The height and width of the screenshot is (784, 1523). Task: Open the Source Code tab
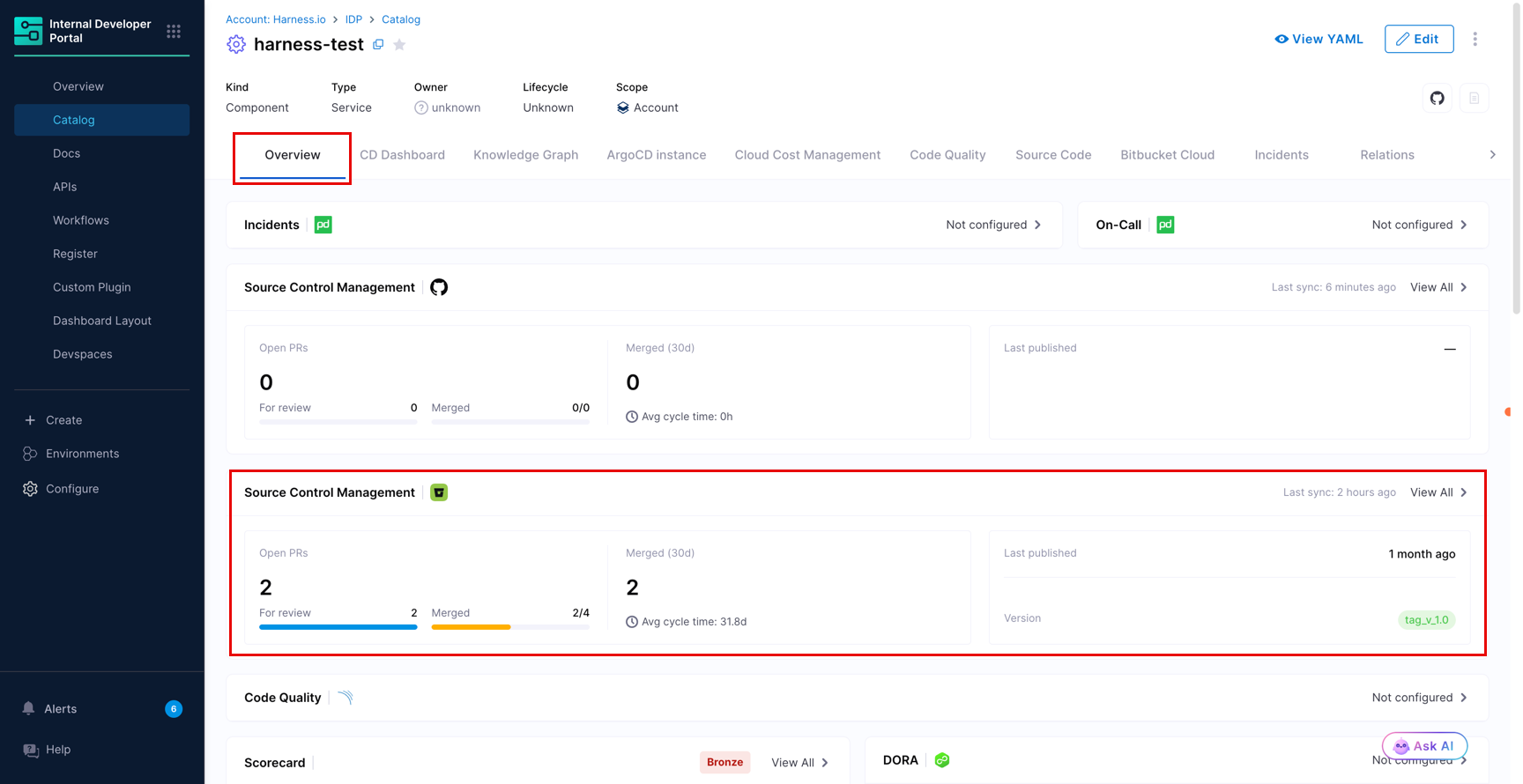pyautogui.click(x=1053, y=155)
